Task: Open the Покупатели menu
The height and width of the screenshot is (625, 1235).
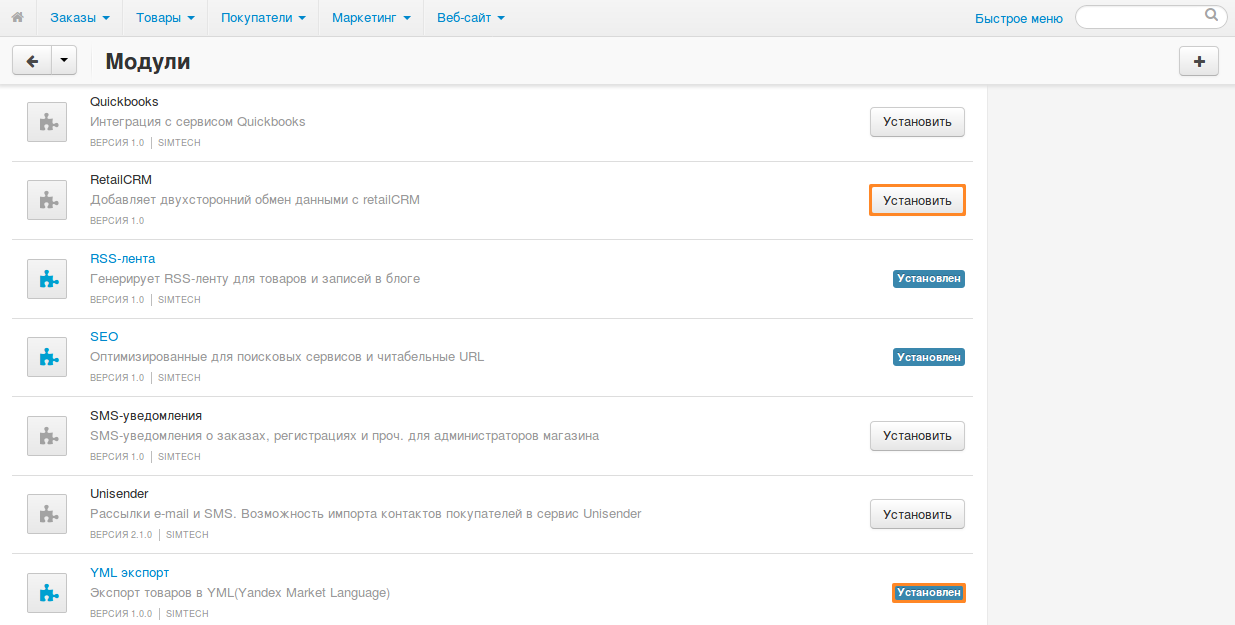Action: pos(263,18)
